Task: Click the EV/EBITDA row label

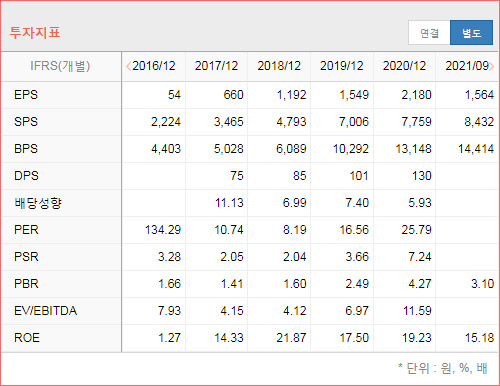Action: pos(46,311)
